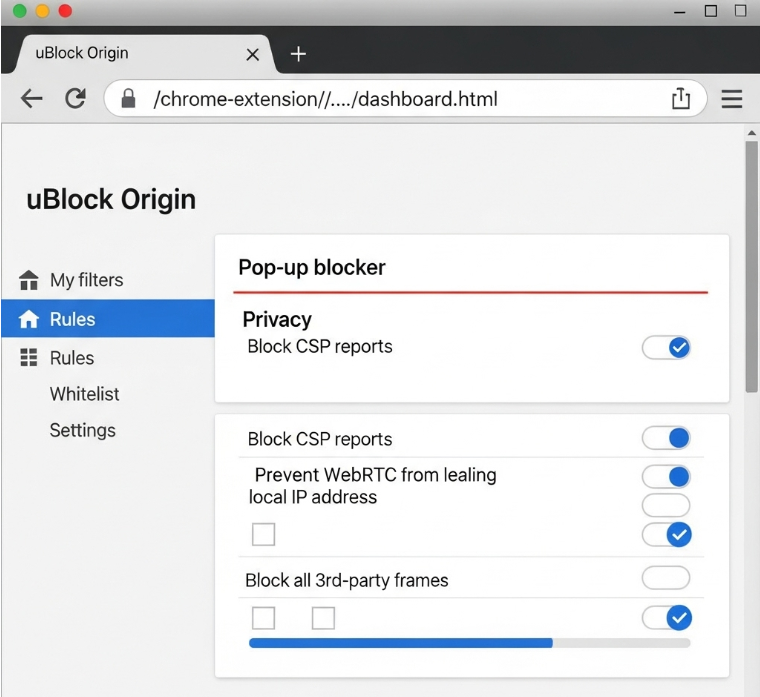Screen dimensions: 760x697
Task: Reload the dashboard page
Action: 75,98
